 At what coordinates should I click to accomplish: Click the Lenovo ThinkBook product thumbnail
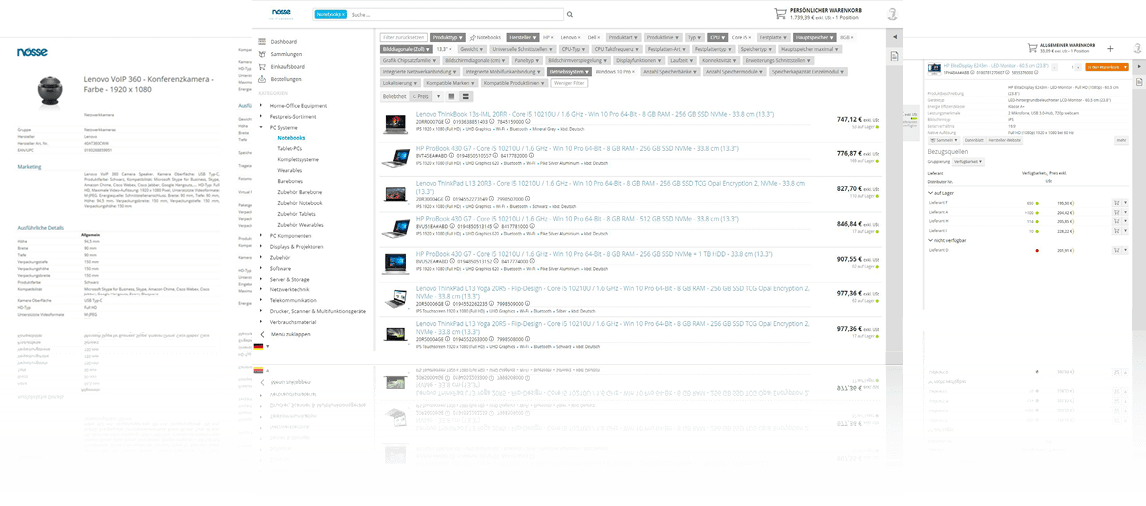[x=395, y=124]
